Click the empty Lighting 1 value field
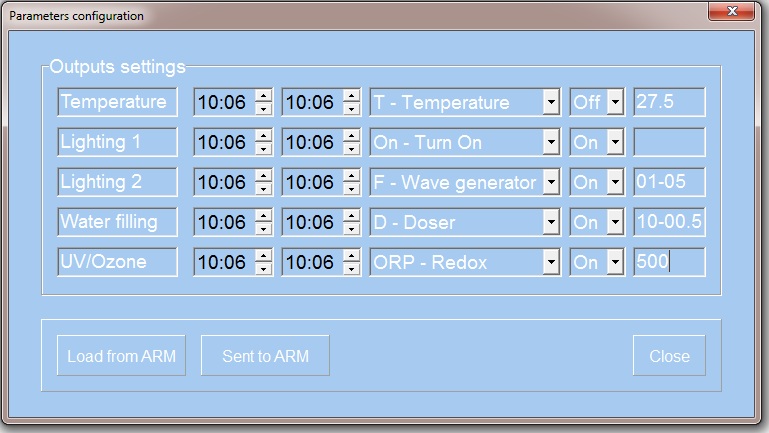Screen dimensions: 769x433 668,142
